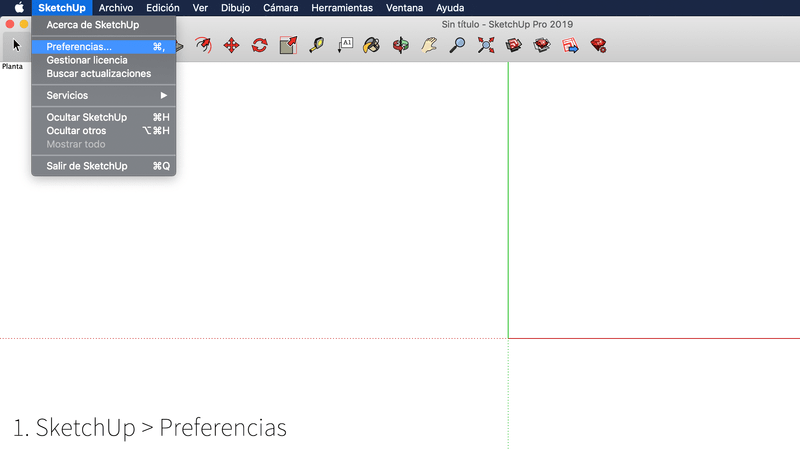Choose Gestionar licencia

pos(104,60)
